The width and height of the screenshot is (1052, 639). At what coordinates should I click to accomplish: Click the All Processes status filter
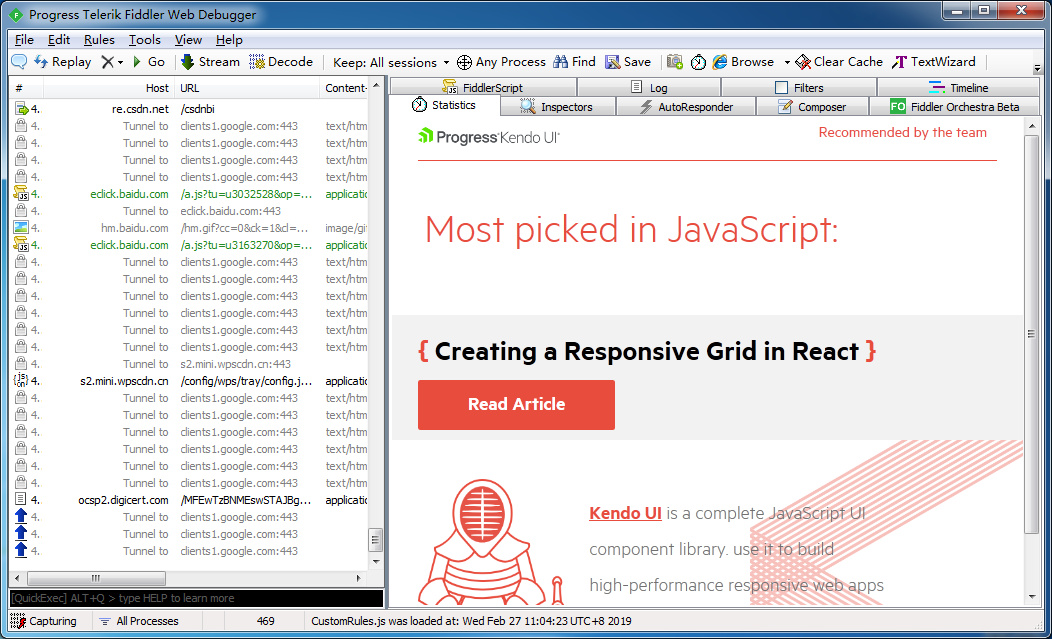coord(139,621)
